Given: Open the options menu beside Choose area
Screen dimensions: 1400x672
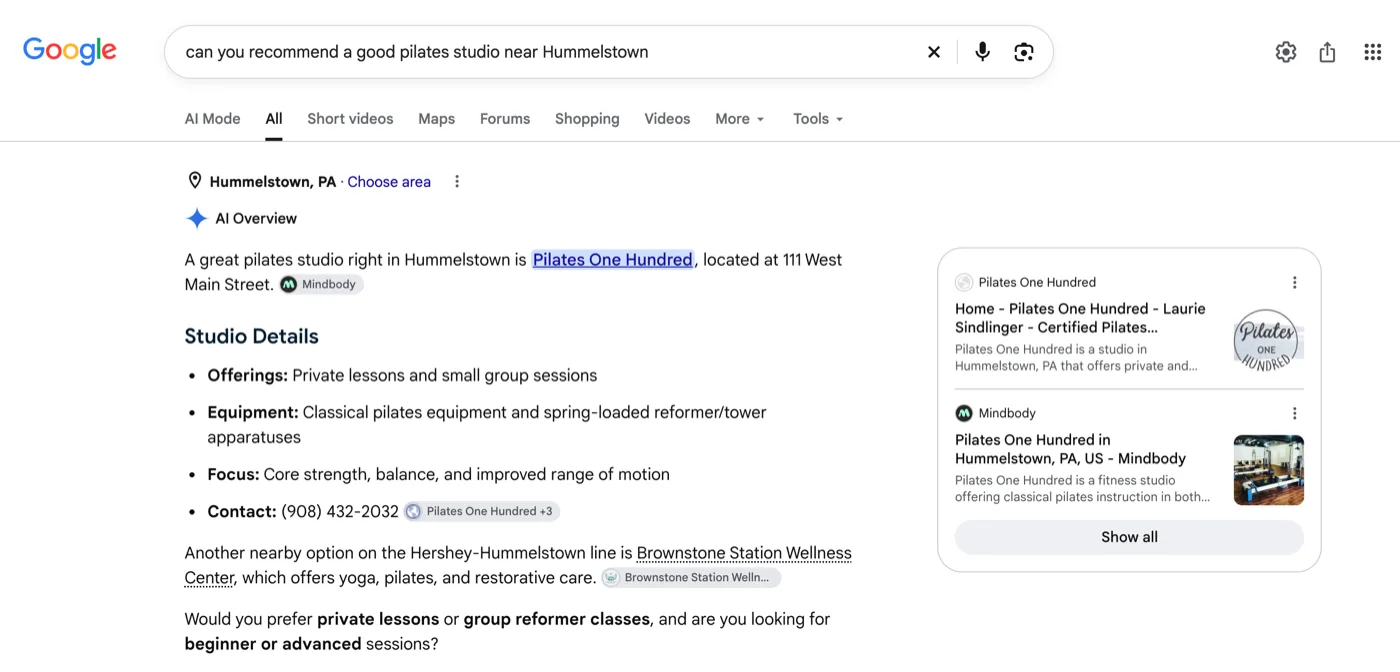Looking at the screenshot, I should pyautogui.click(x=457, y=182).
